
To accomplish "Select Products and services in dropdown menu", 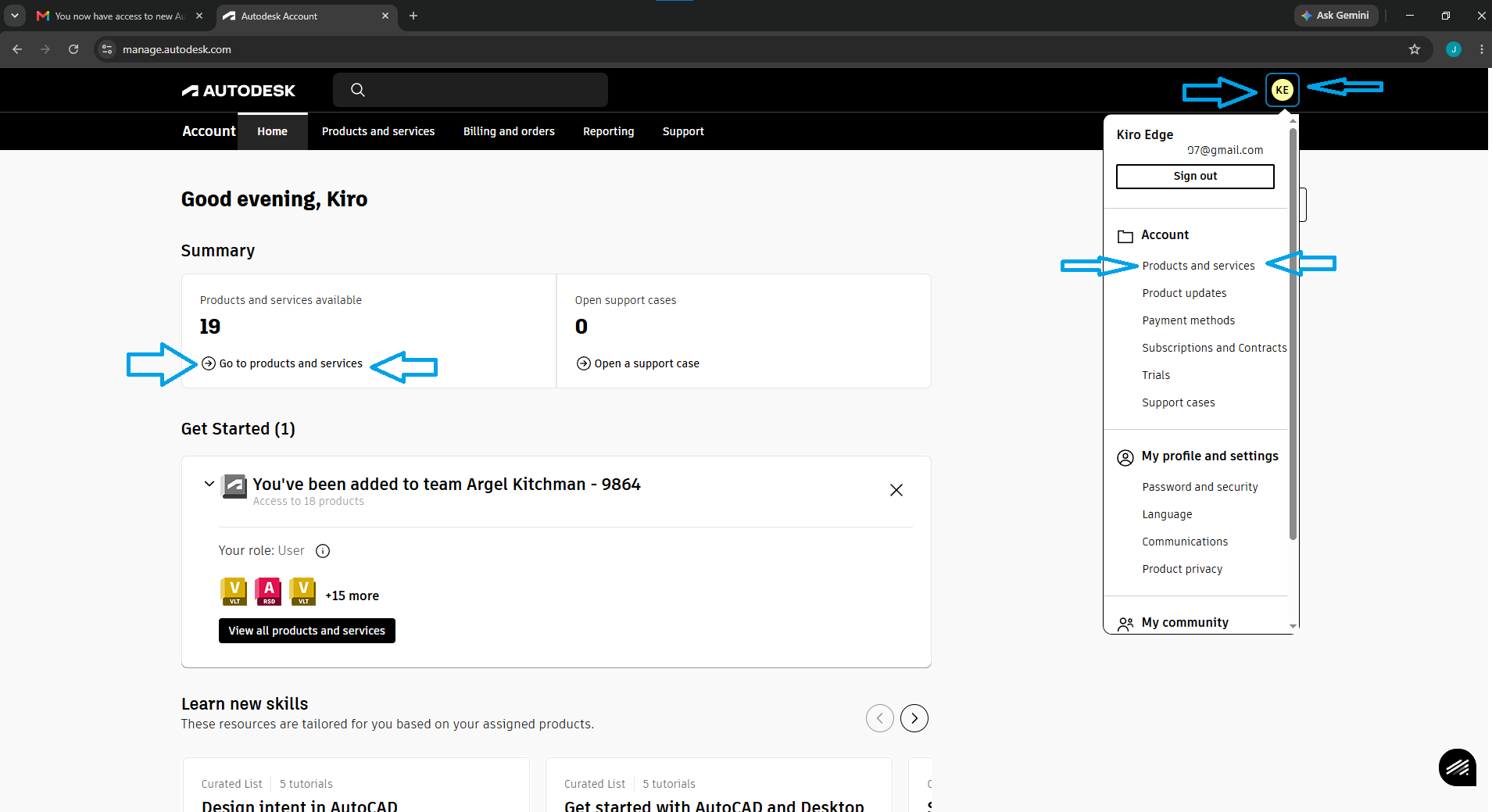I will tap(1198, 266).
